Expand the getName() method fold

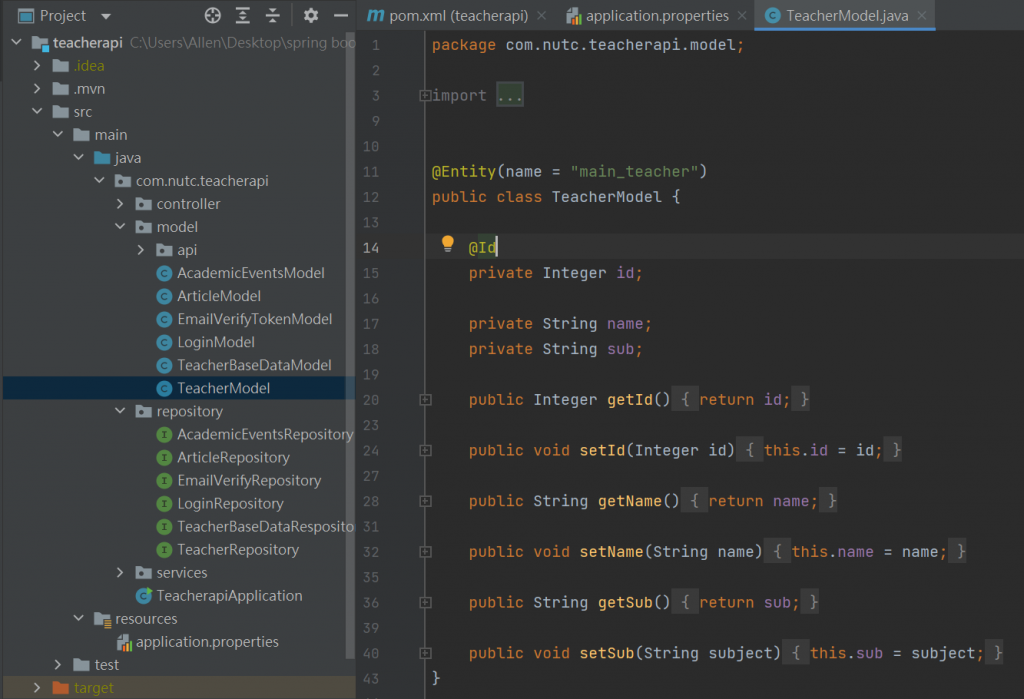[425, 501]
